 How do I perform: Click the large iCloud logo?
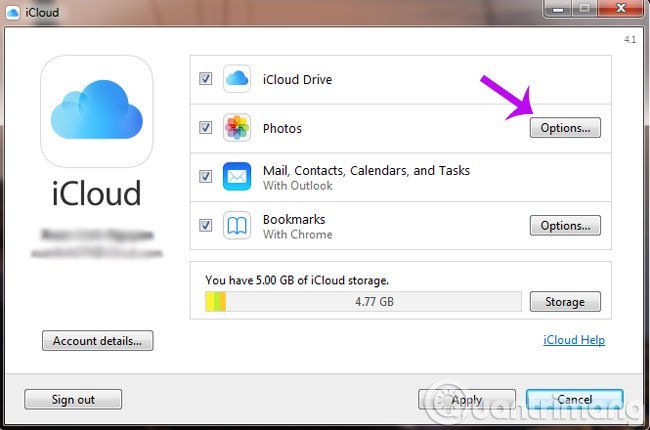pos(96,111)
